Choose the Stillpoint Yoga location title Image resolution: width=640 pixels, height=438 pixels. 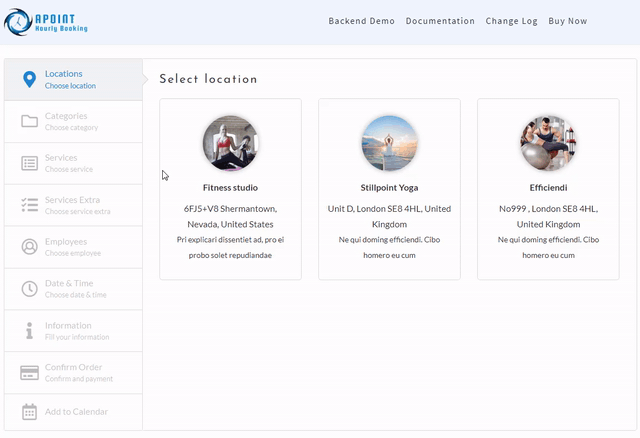point(389,187)
